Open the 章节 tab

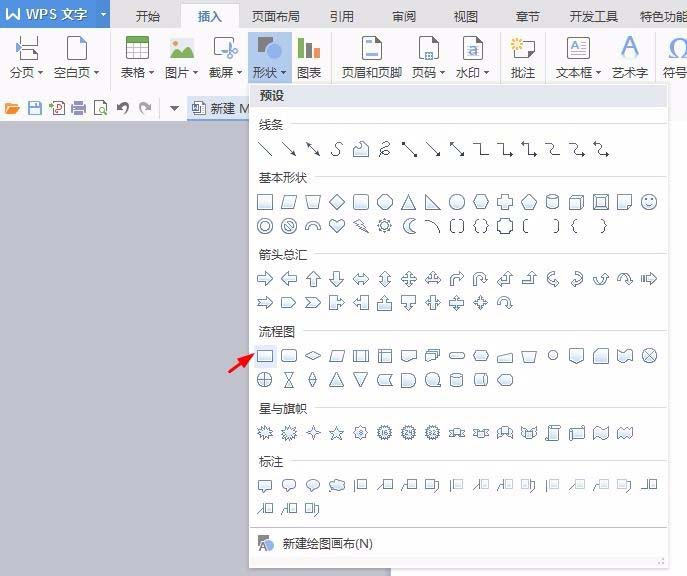(x=528, y=17)
